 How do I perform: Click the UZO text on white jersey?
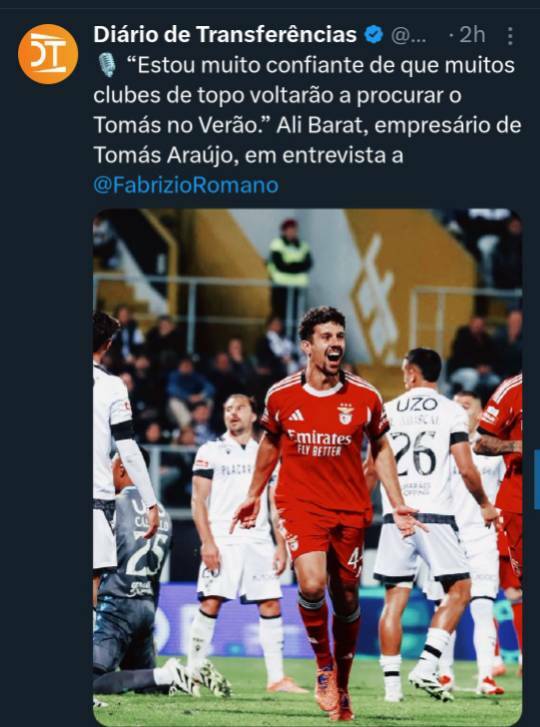[x=417, y=405]
